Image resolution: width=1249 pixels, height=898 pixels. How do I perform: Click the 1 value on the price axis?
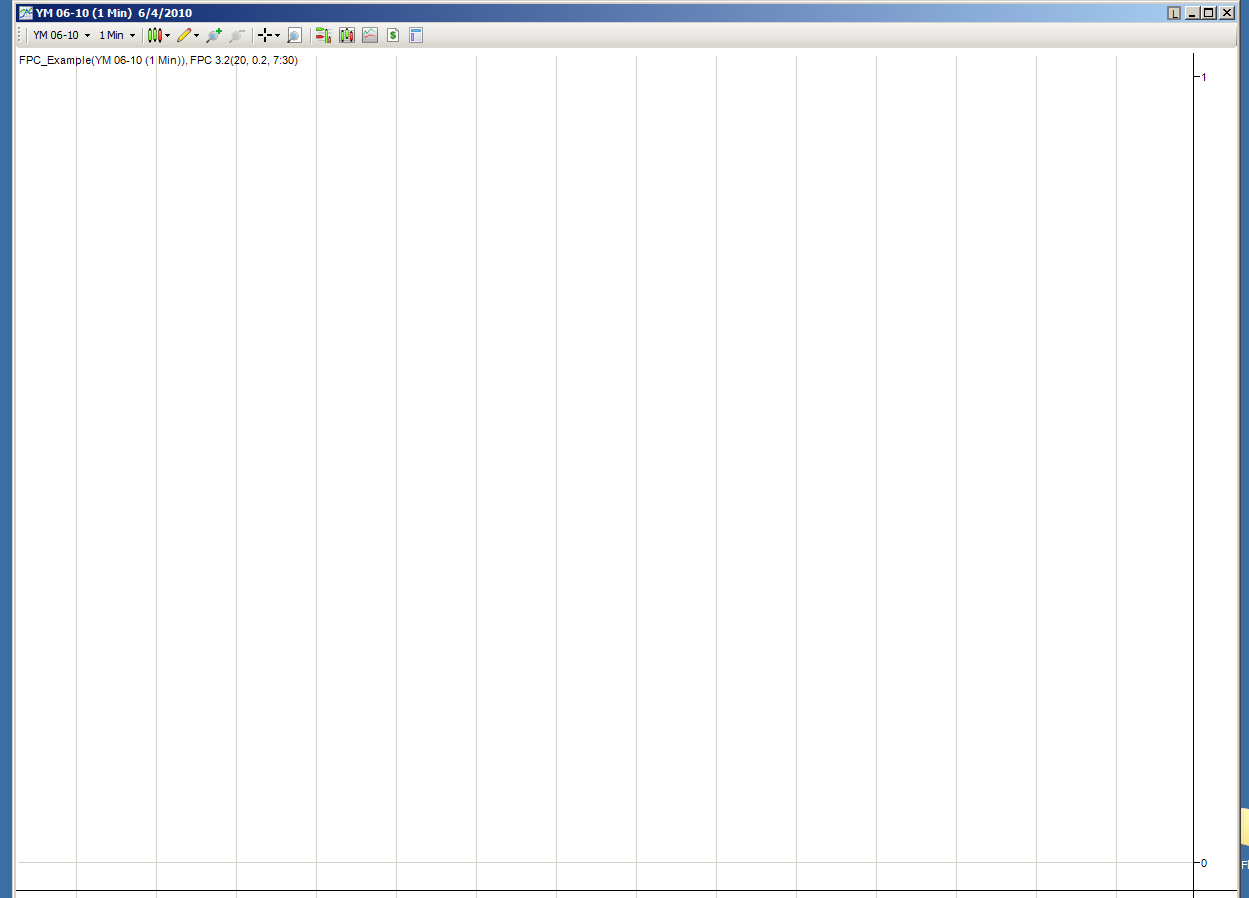click(x=1203, y=77)
